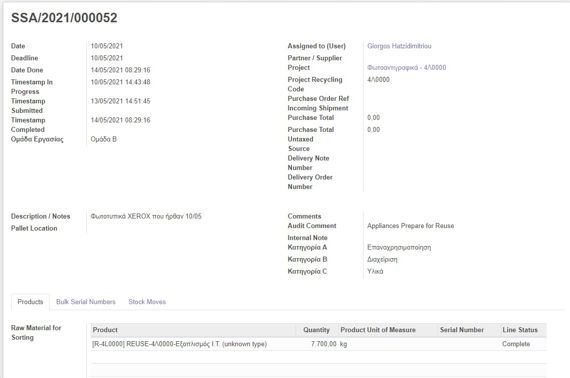This screenshot has height=378, width=570.
Task: Open the Stock Moves tab
Action: pyautogui.click(x=147, y=302)
